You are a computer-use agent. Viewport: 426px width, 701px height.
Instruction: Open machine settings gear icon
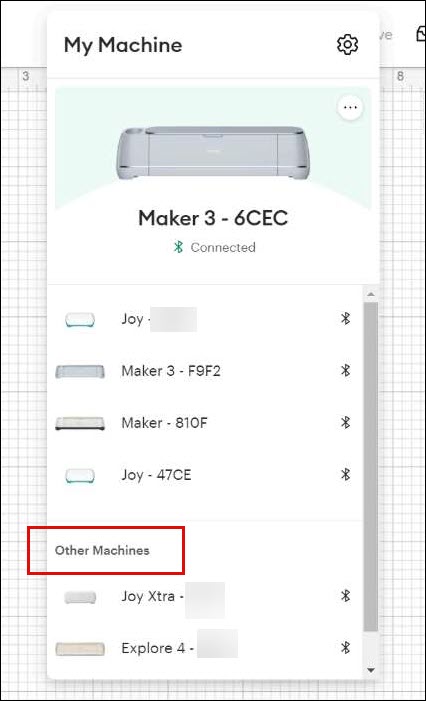click(x=347, y=44)
